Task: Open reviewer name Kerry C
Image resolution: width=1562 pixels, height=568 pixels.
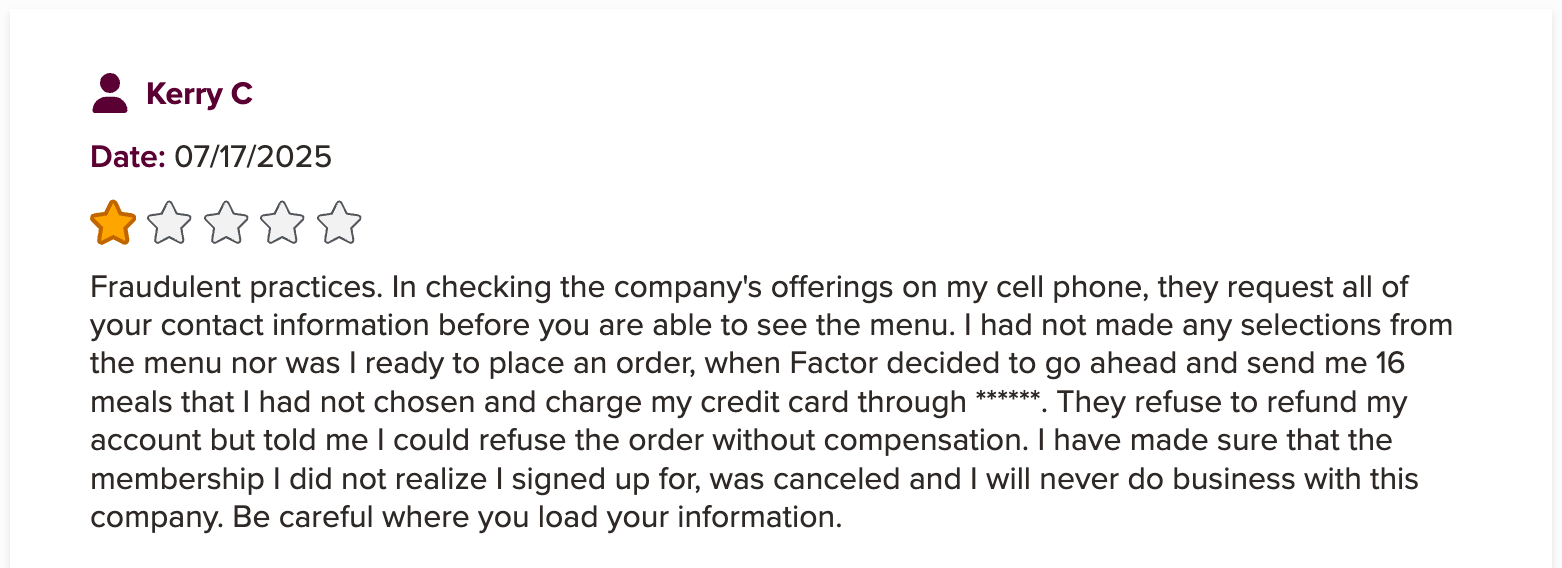Action: click(199, 94)
